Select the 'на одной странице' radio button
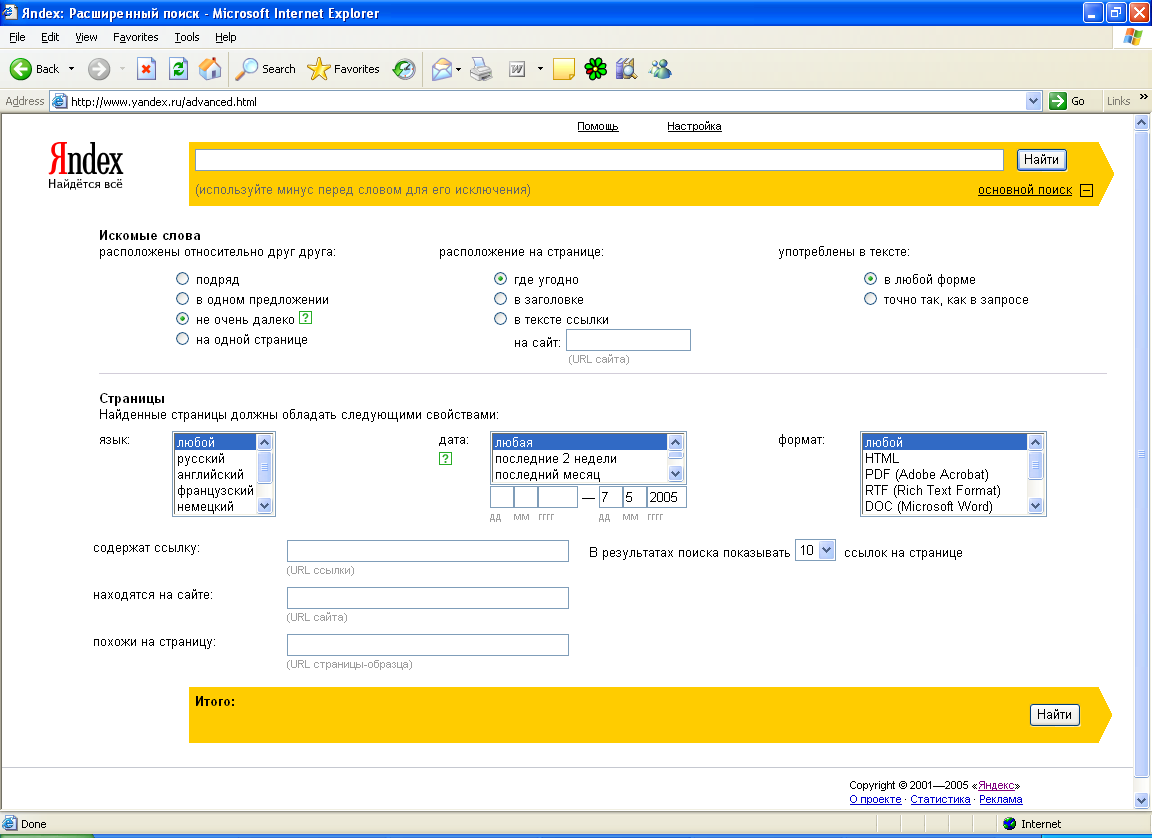Viewport: 1152px width, 838px height. [x=182, y=339]
